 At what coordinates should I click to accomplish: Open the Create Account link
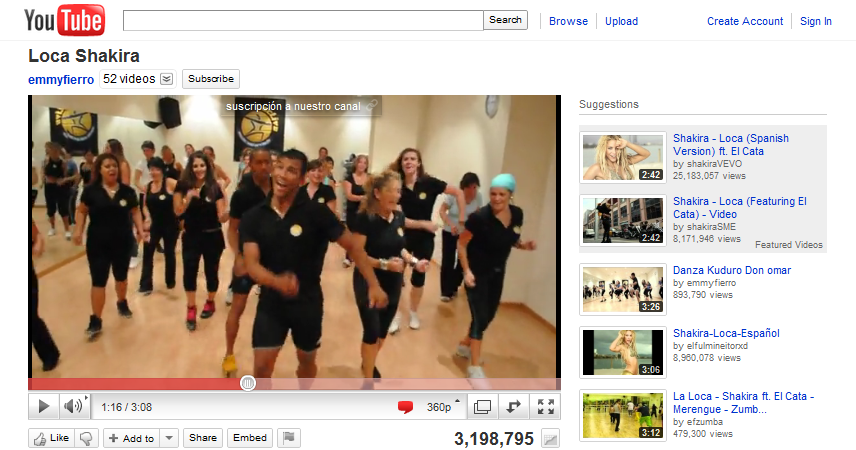coord(745,21)
